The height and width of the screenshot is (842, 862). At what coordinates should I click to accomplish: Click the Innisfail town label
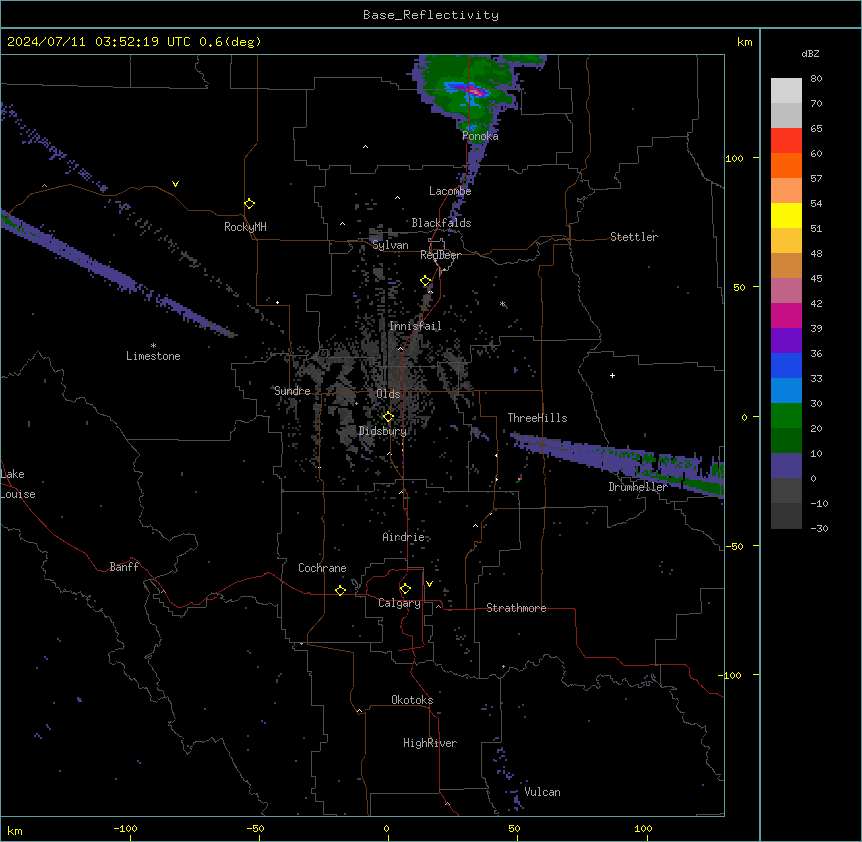(415, 326)
